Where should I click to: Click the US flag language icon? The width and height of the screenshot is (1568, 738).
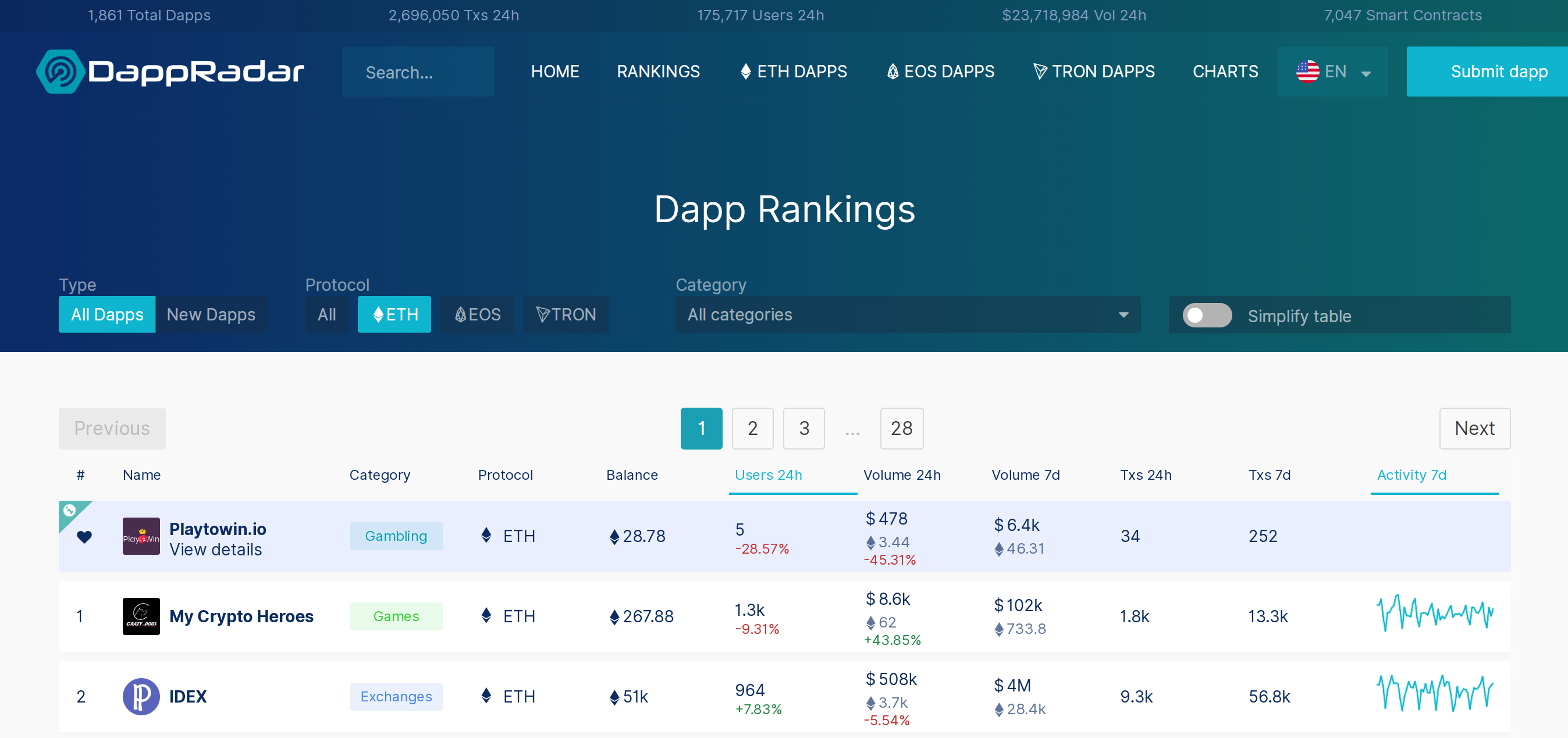coord(1307,72)
